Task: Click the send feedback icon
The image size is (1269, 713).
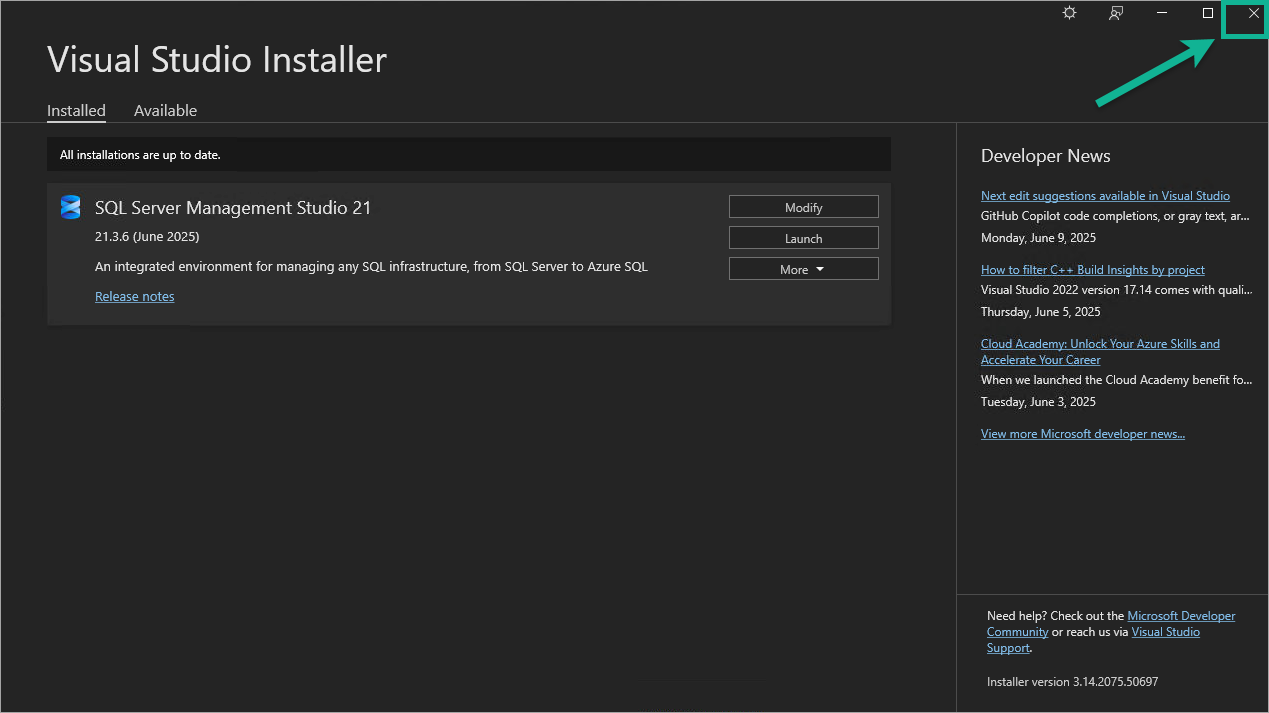Action: click(1116, 13)
